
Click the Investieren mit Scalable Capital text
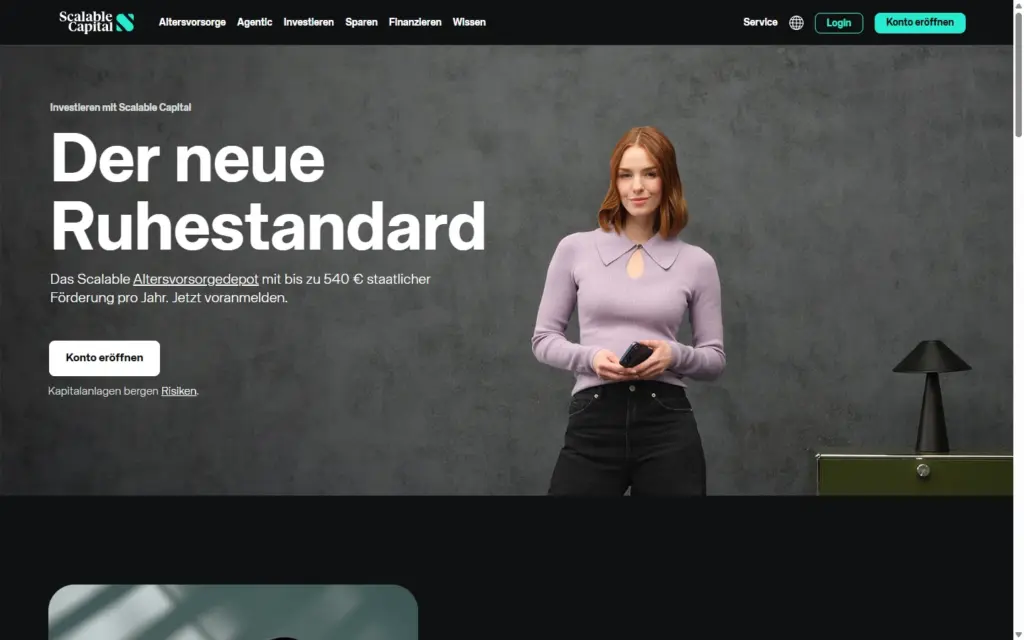tap(121, 107)
